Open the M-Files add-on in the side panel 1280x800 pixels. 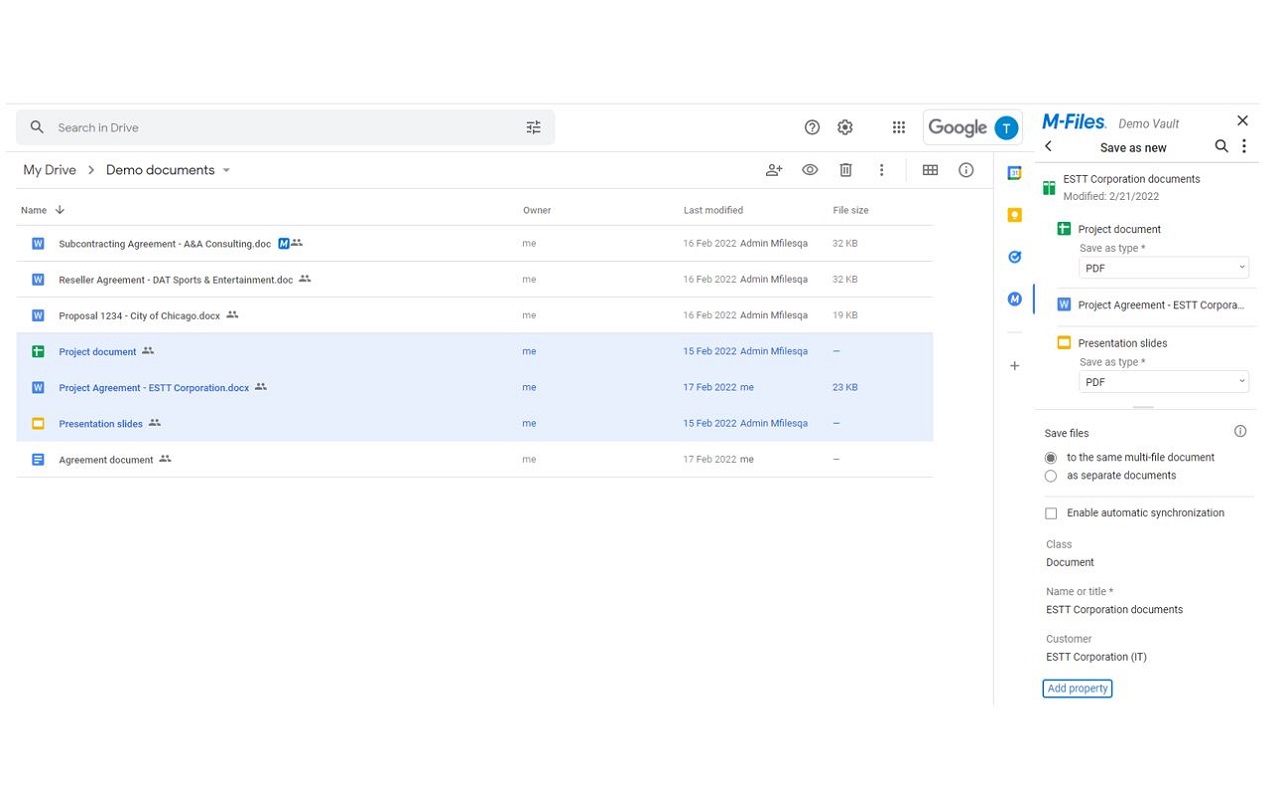1014,298
